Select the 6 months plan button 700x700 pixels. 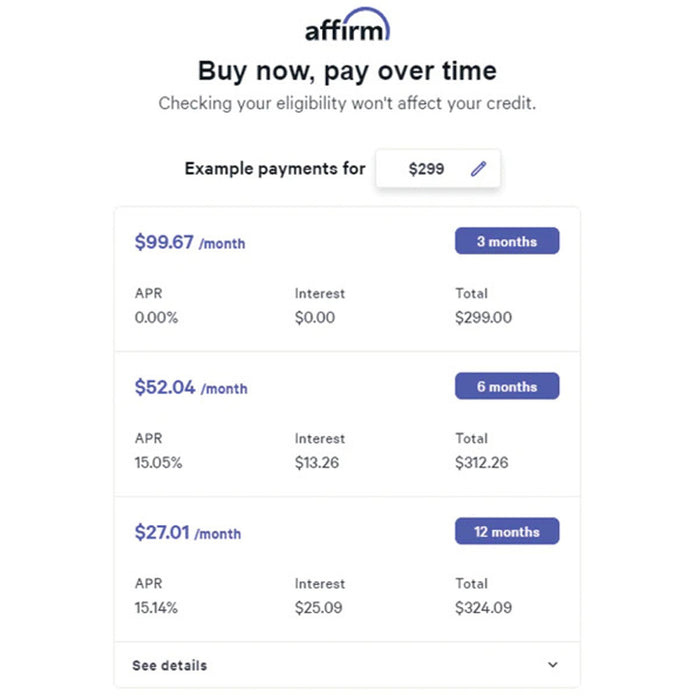[507, 386]
